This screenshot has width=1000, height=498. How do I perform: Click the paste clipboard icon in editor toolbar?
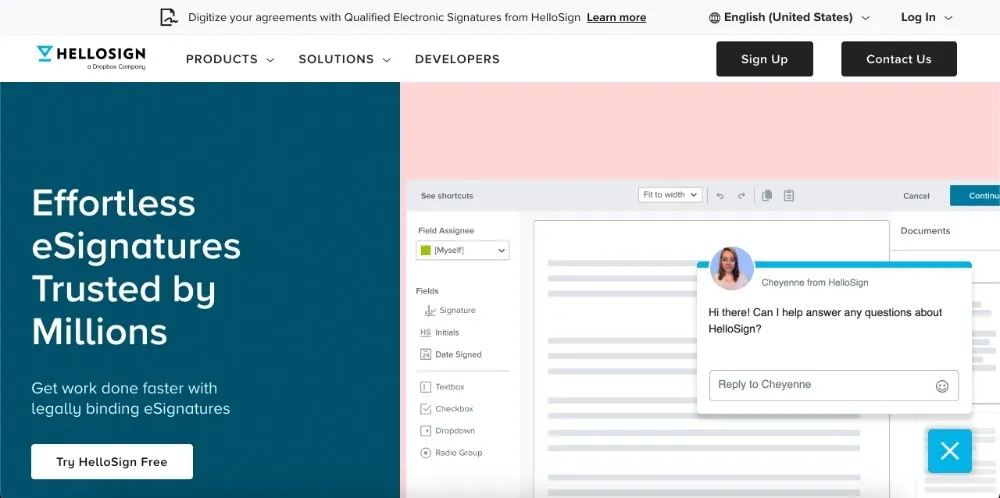point(789,195)
